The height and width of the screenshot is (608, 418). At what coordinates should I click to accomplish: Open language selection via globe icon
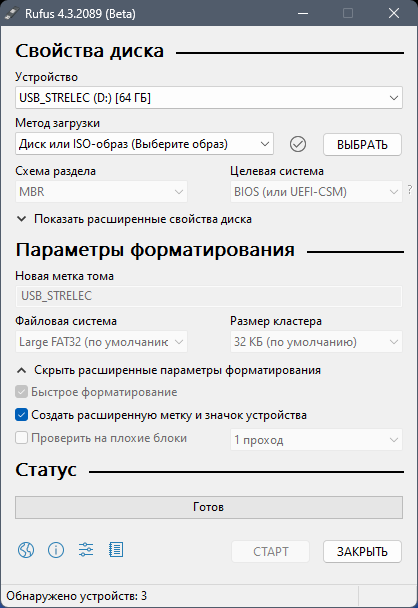26,550
